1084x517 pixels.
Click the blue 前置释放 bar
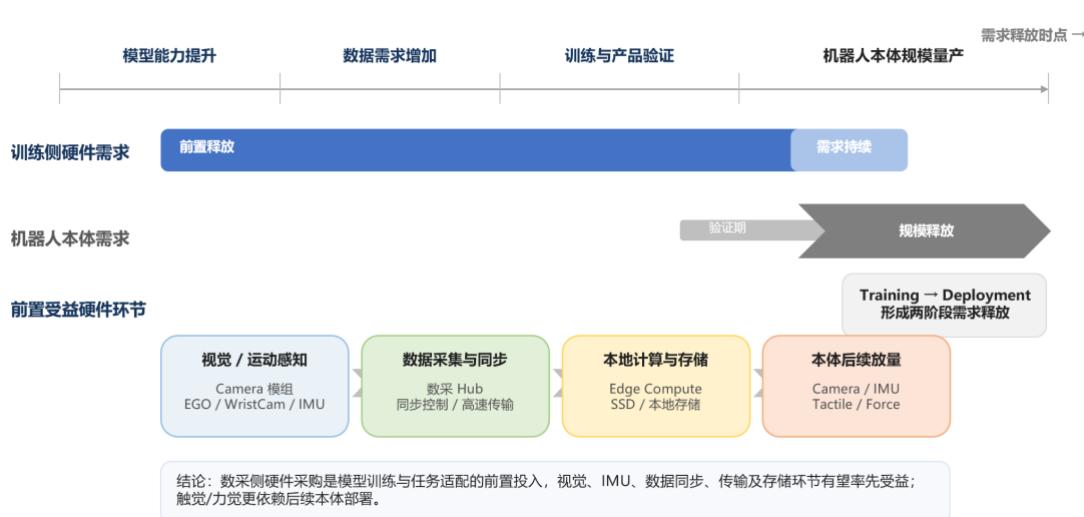(476, 150)
